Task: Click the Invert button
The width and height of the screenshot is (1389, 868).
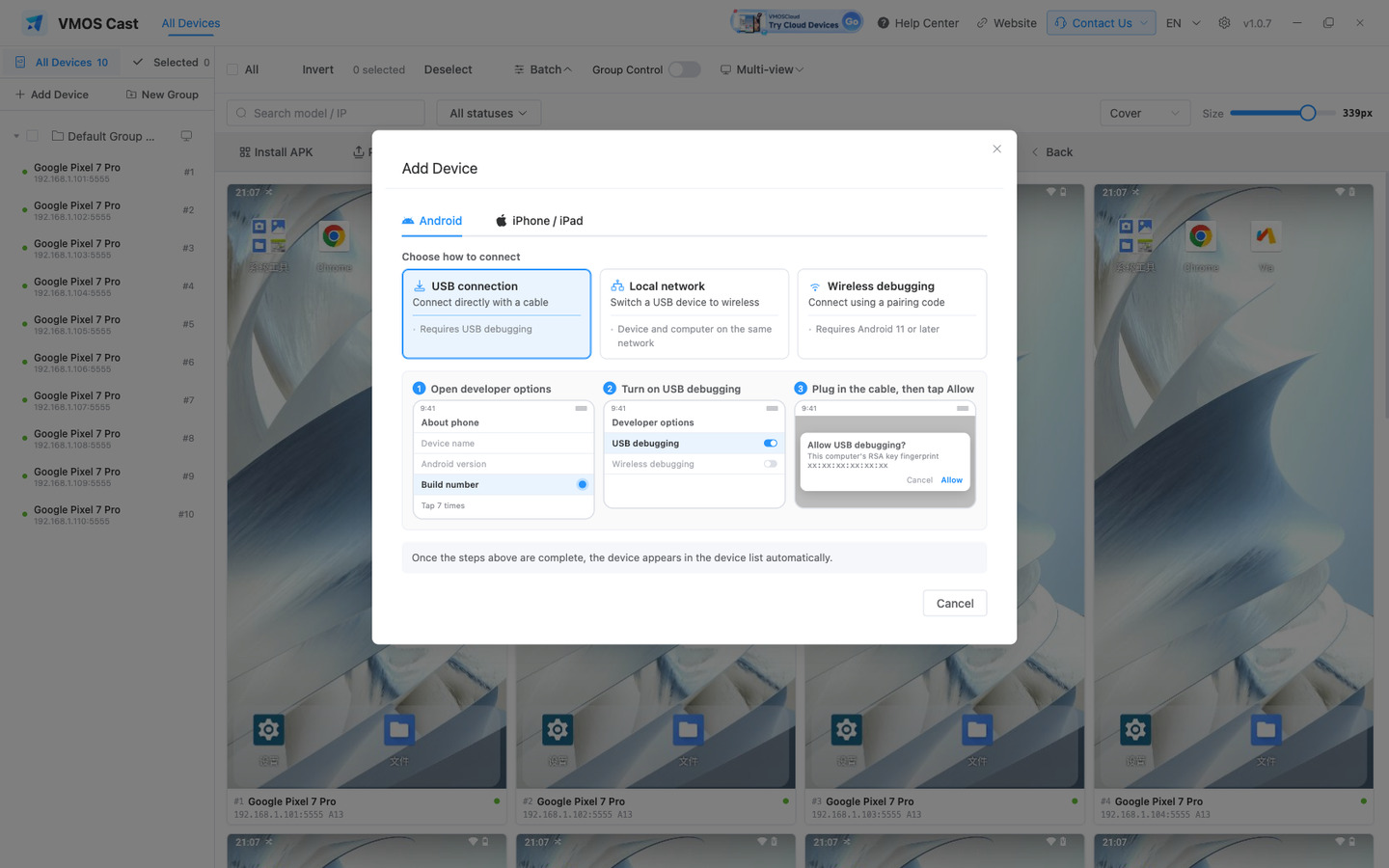Action: point(317,69)
